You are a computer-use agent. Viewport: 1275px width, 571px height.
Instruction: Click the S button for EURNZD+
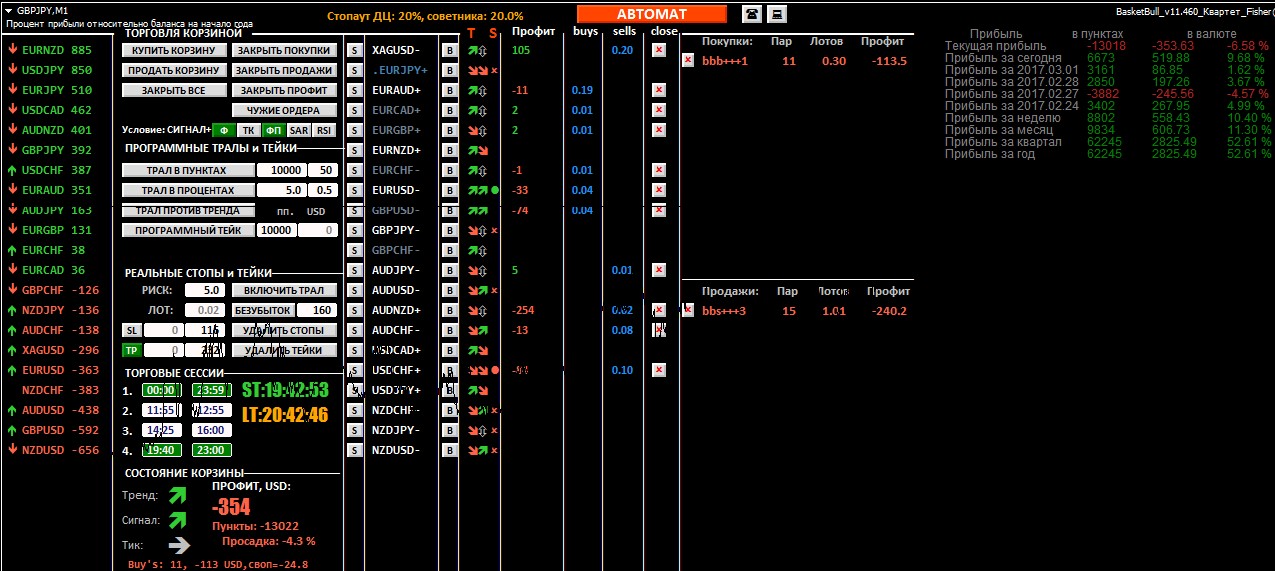354,150
